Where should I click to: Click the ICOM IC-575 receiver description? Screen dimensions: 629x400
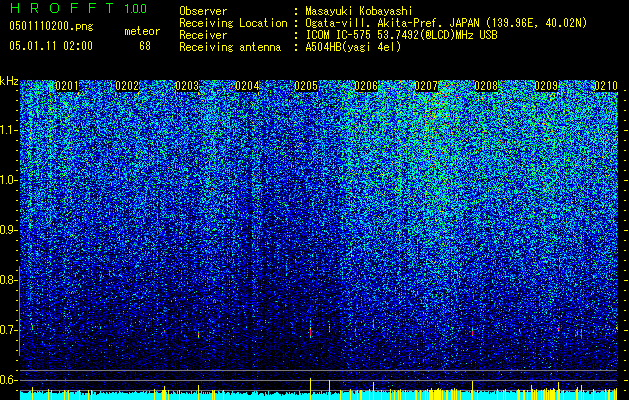click(x=401, y=35)
